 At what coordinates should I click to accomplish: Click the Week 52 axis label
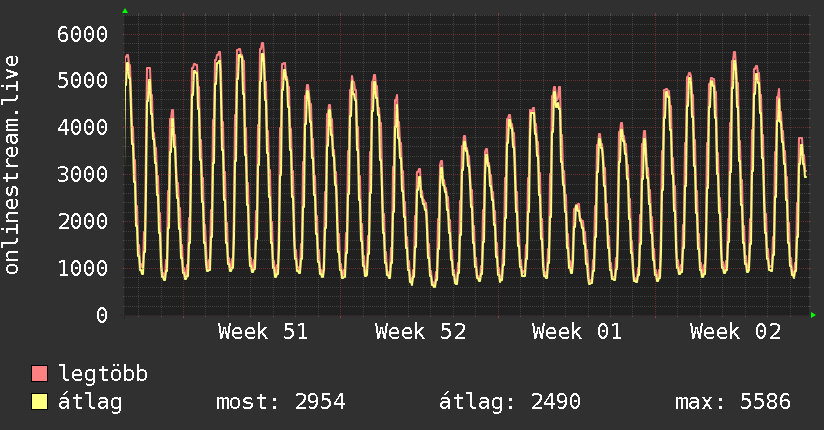click(x=420, y=332)
